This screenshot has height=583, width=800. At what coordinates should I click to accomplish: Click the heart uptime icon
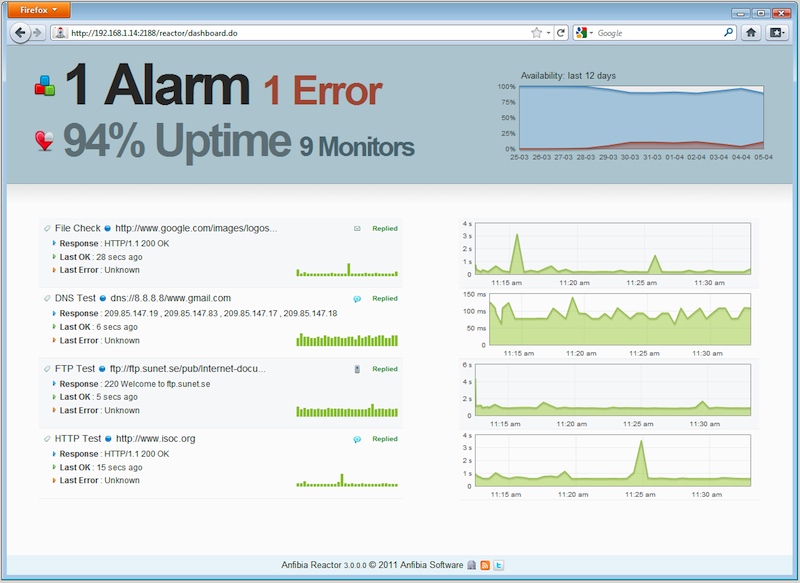pyautogui.click(x=44, y=140)
